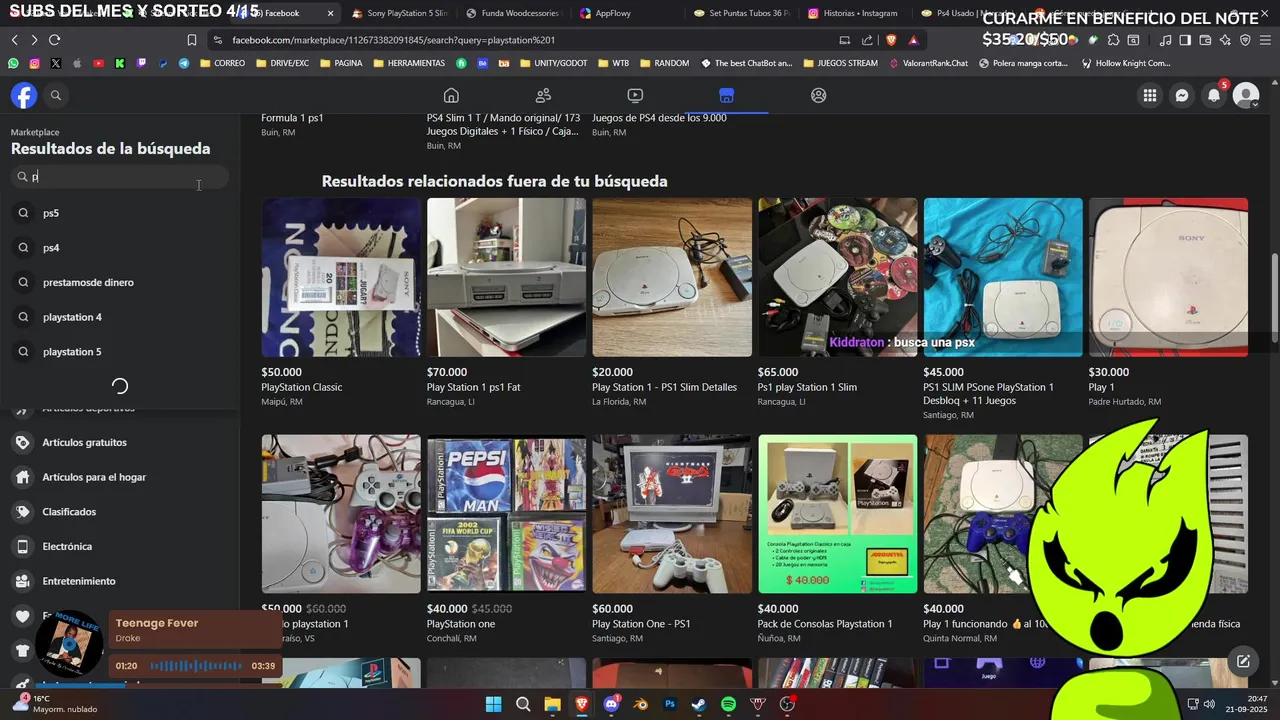Open the RANDOM bookmarks folder

click(664, 63)
